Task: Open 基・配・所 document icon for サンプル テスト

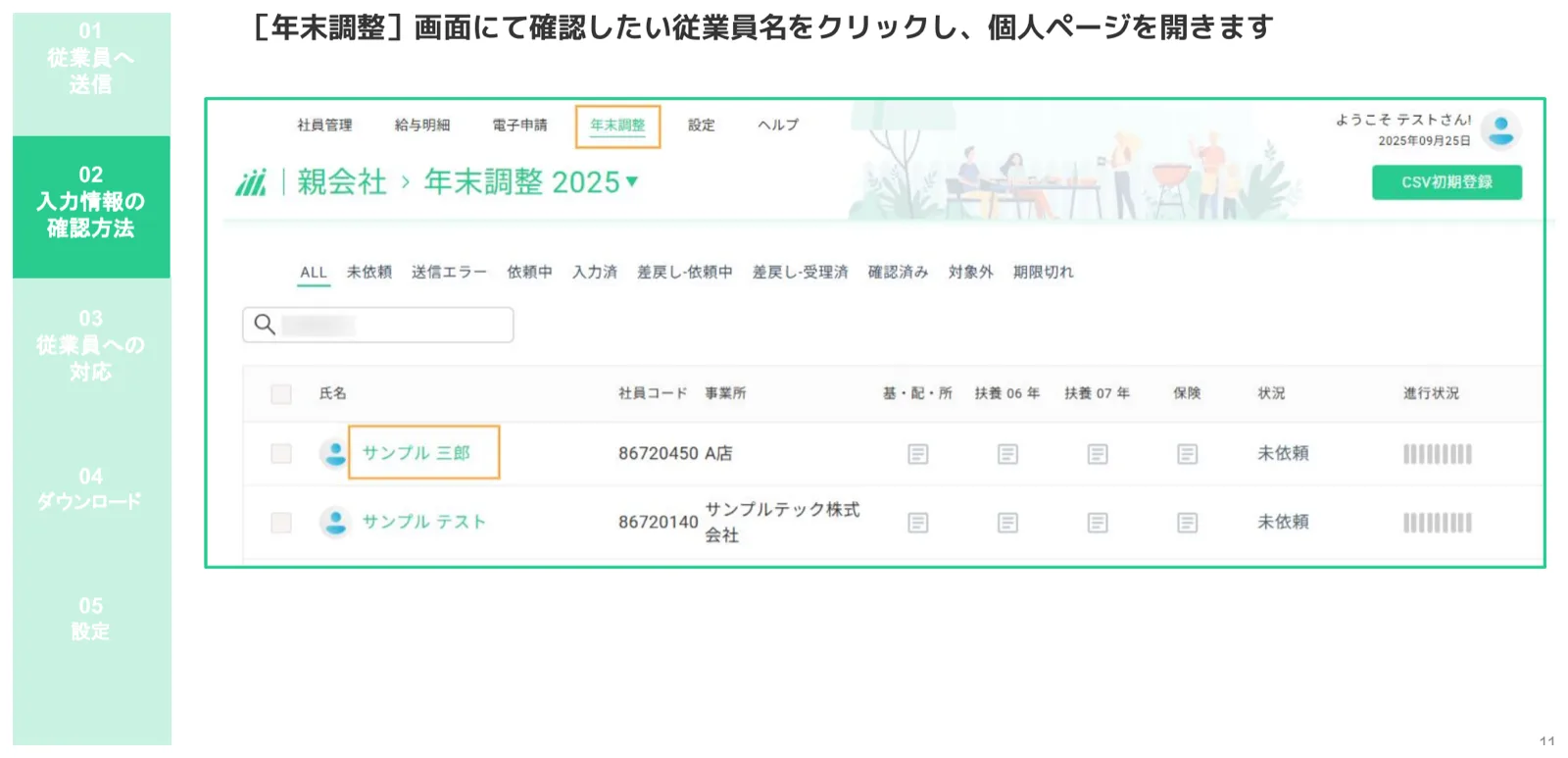Action: (x=918, y=523)
